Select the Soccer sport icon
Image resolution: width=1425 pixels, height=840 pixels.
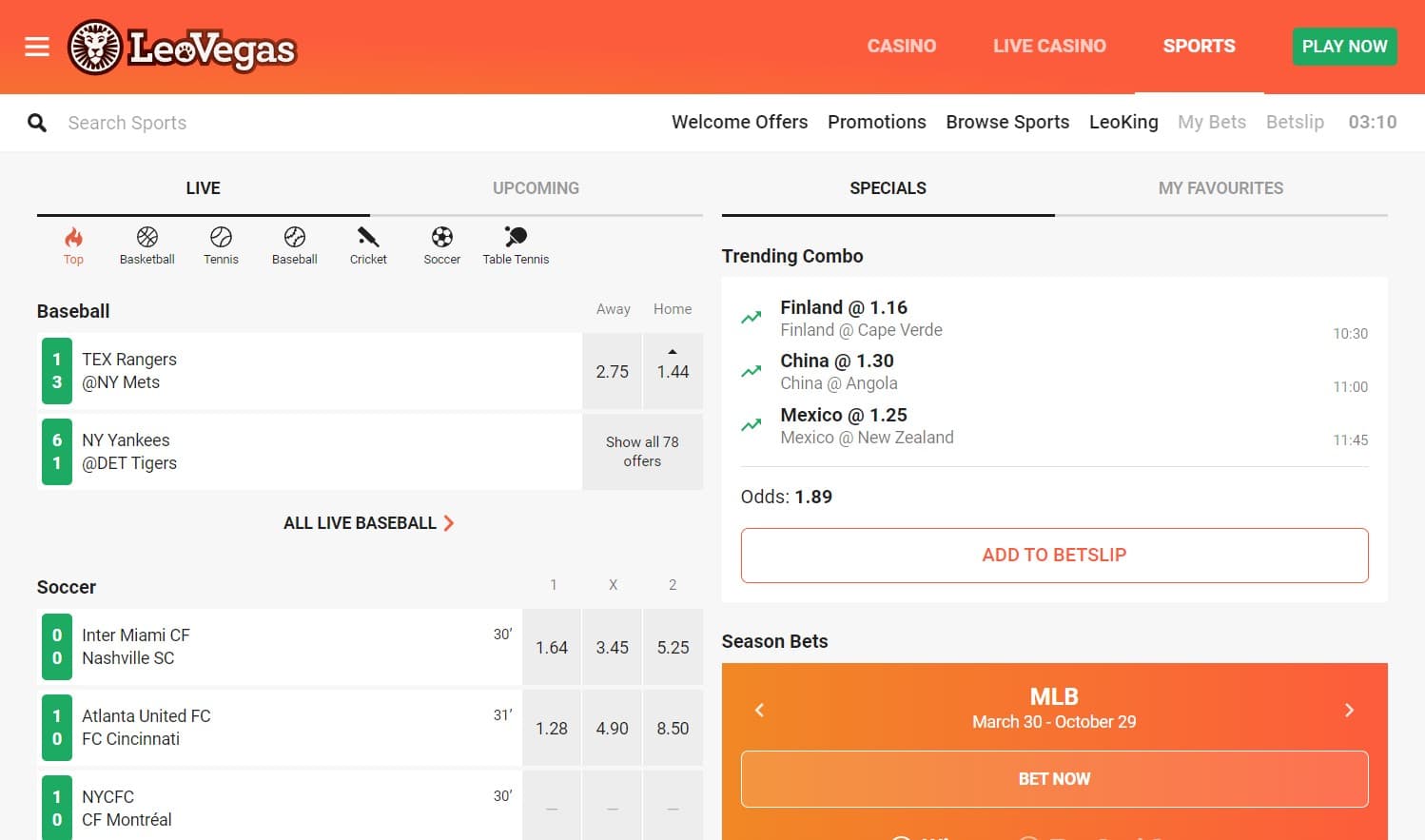pyautogui.click(x=442, y=246)
